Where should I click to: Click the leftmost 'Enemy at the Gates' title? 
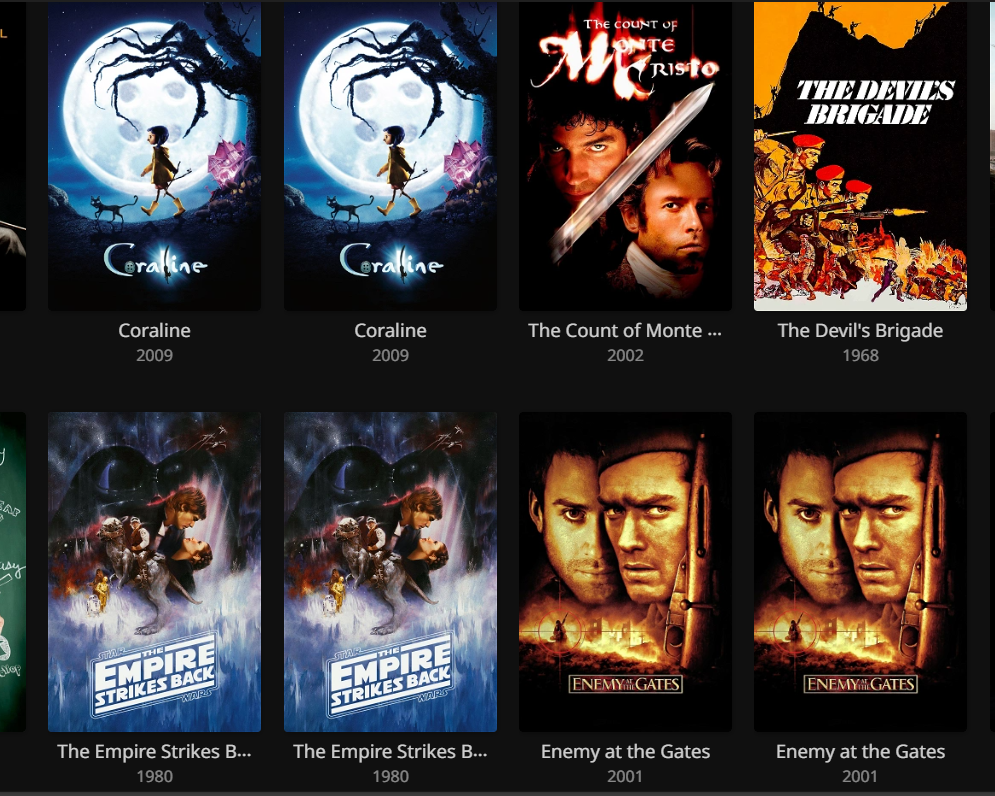625,752
